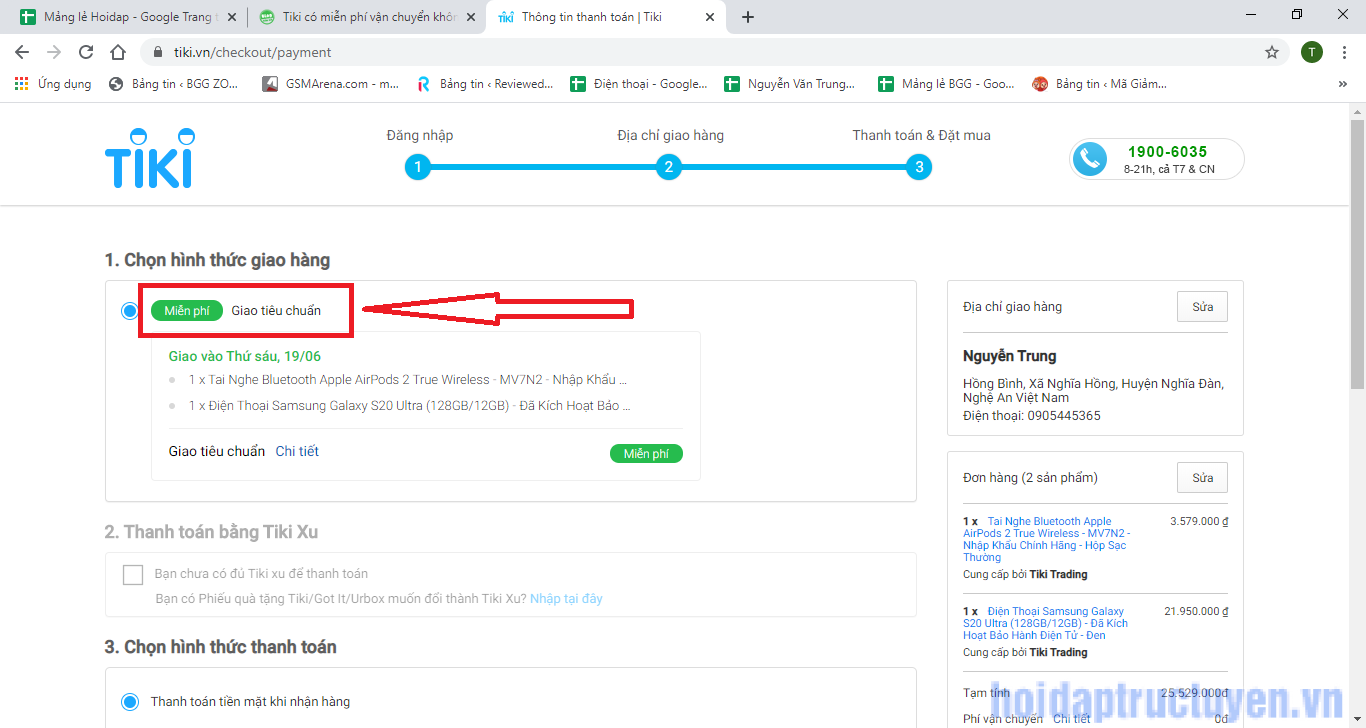Click the recipient name Nguyễn Trung
Image resolution: width=1366 pixels, height=728 pixels.
pos(1009,356)
